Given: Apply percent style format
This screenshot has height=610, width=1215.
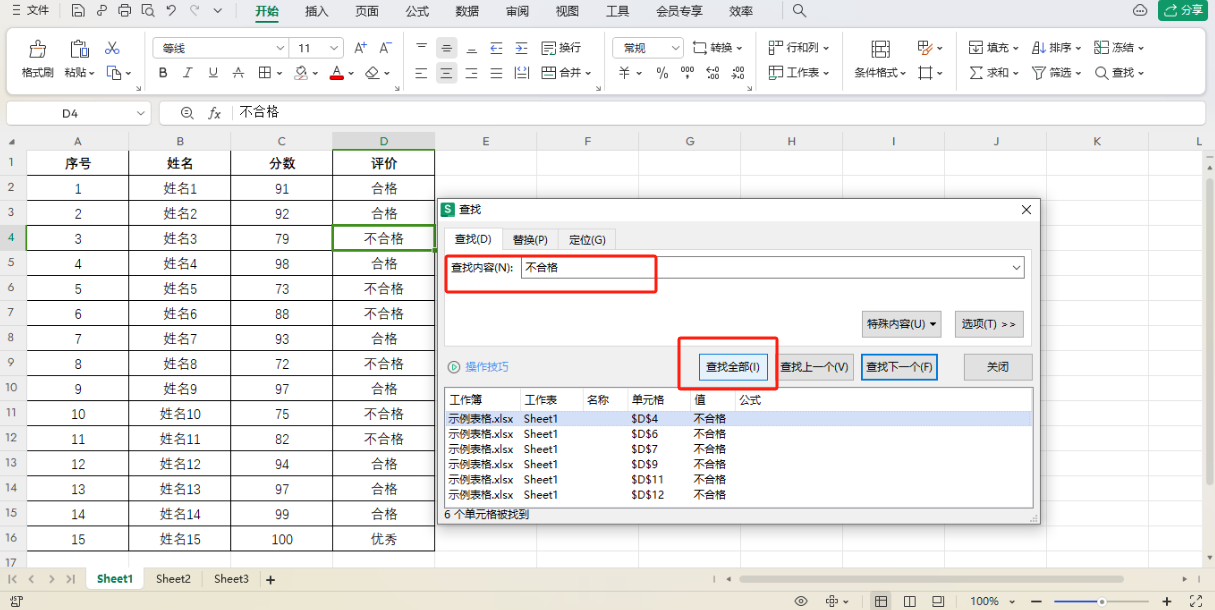Looking at the screenshot, I should point(662,73).
